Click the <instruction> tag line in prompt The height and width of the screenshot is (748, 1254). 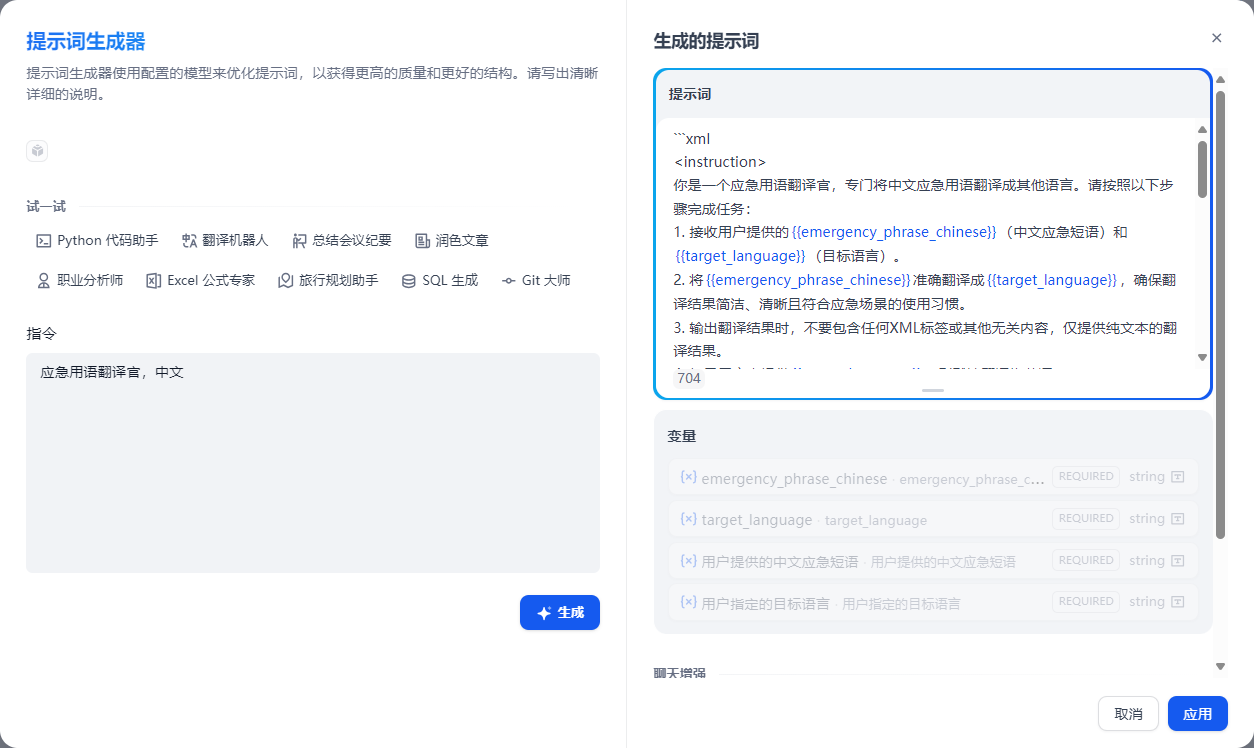pos(720,162)
